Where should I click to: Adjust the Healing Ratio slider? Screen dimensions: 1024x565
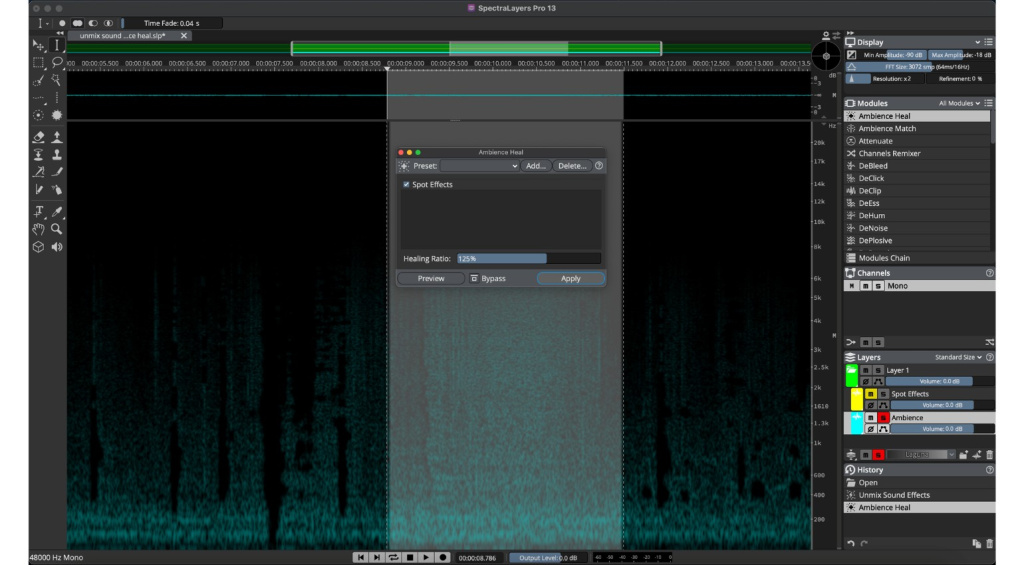(529, 259)
